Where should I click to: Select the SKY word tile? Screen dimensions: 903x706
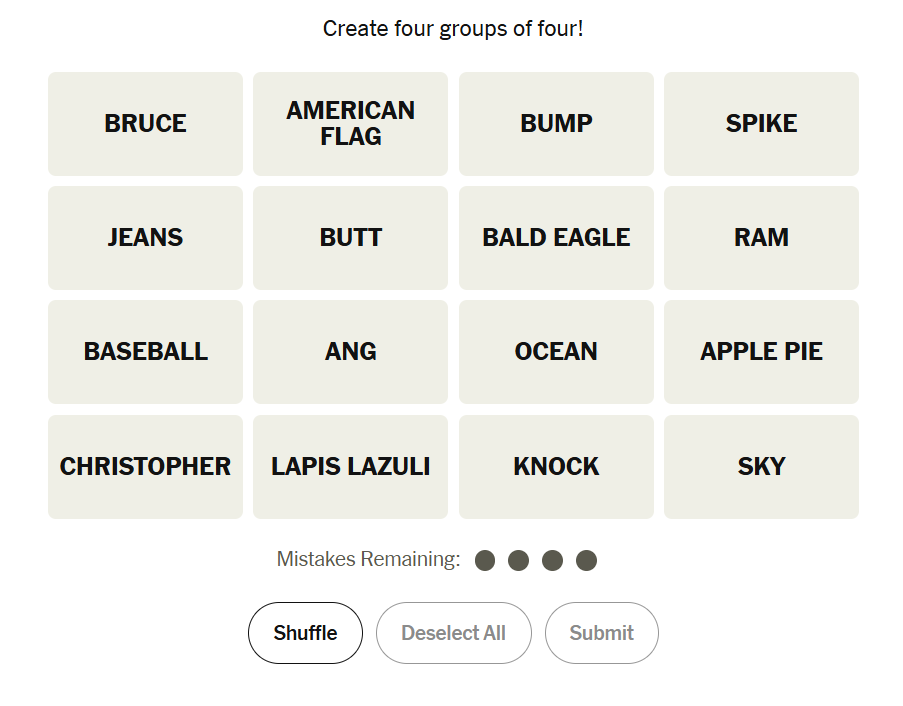761,467
